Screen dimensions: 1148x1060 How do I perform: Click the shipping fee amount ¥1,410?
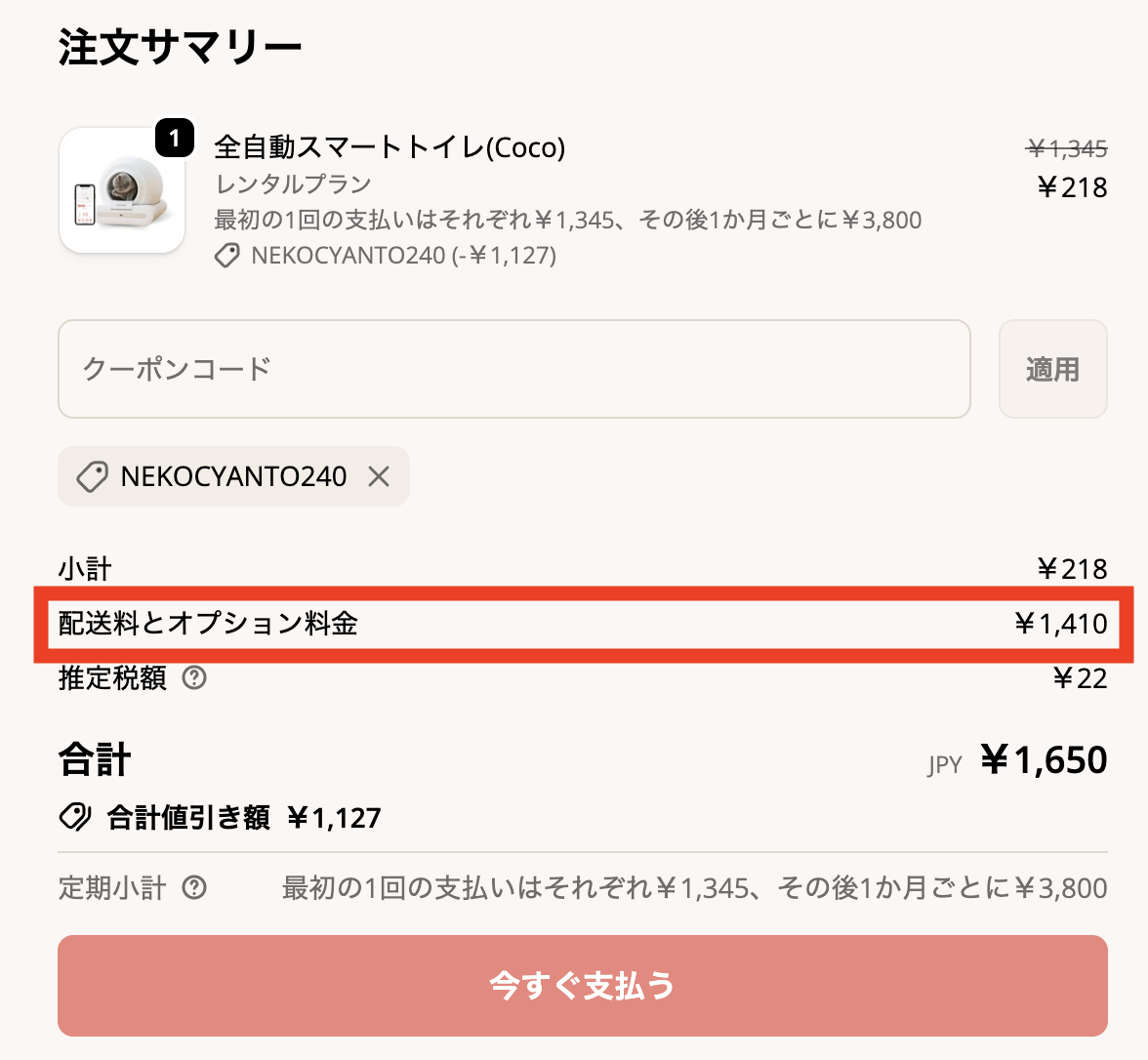(x=1061, y=624)
